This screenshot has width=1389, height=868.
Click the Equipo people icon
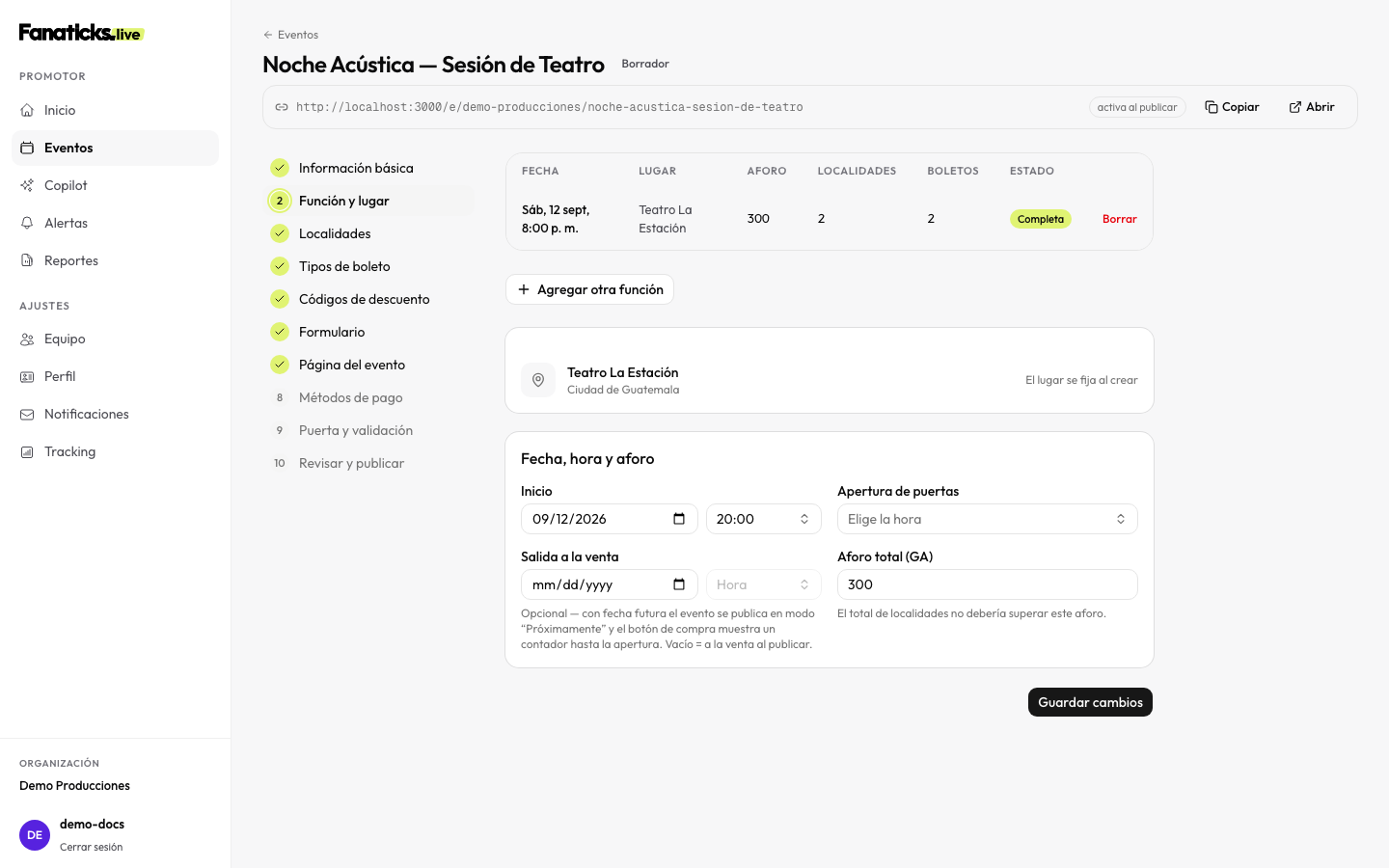pos(27,339)
